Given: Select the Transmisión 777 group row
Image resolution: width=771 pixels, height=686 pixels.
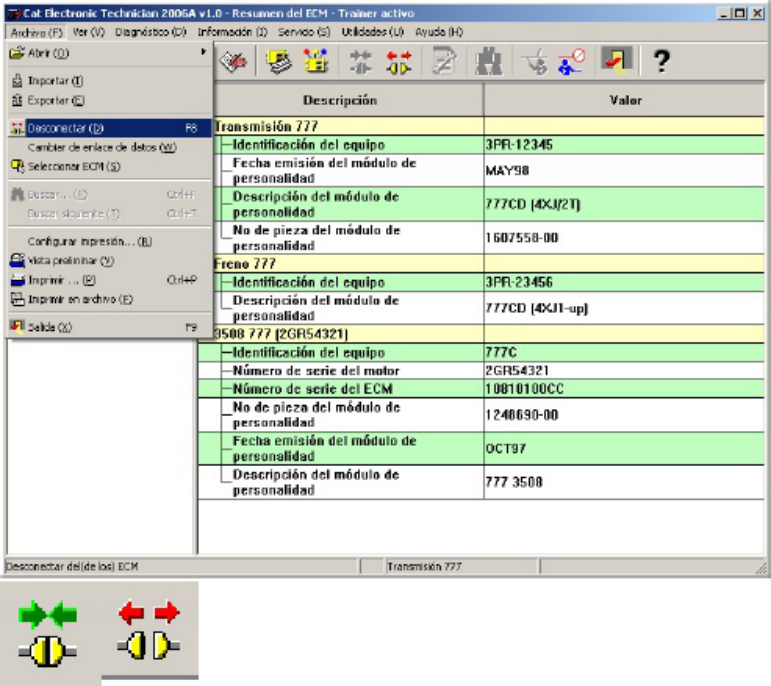Looking at the screenshot, I should (489, 126).
